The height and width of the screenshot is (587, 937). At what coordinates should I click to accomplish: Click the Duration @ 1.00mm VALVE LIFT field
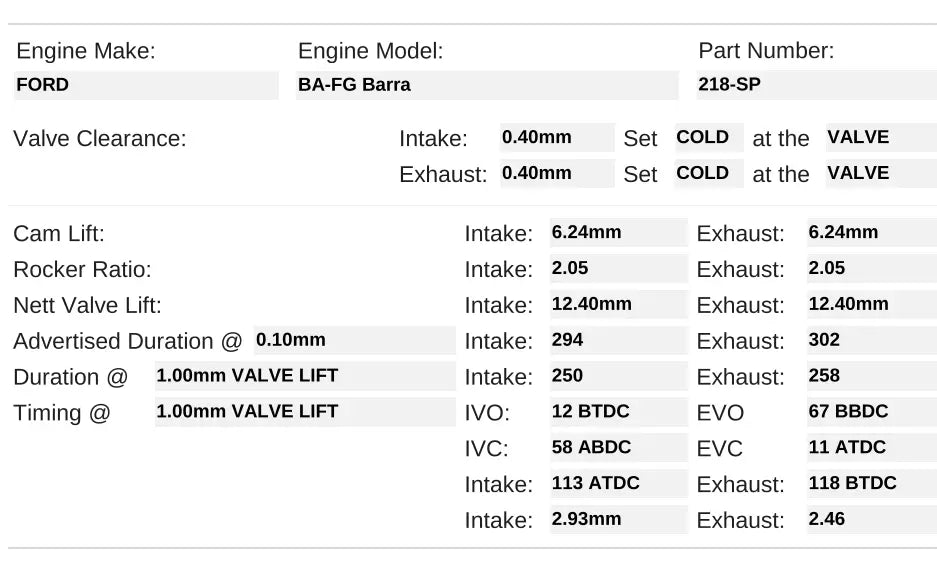coord(304,376)
